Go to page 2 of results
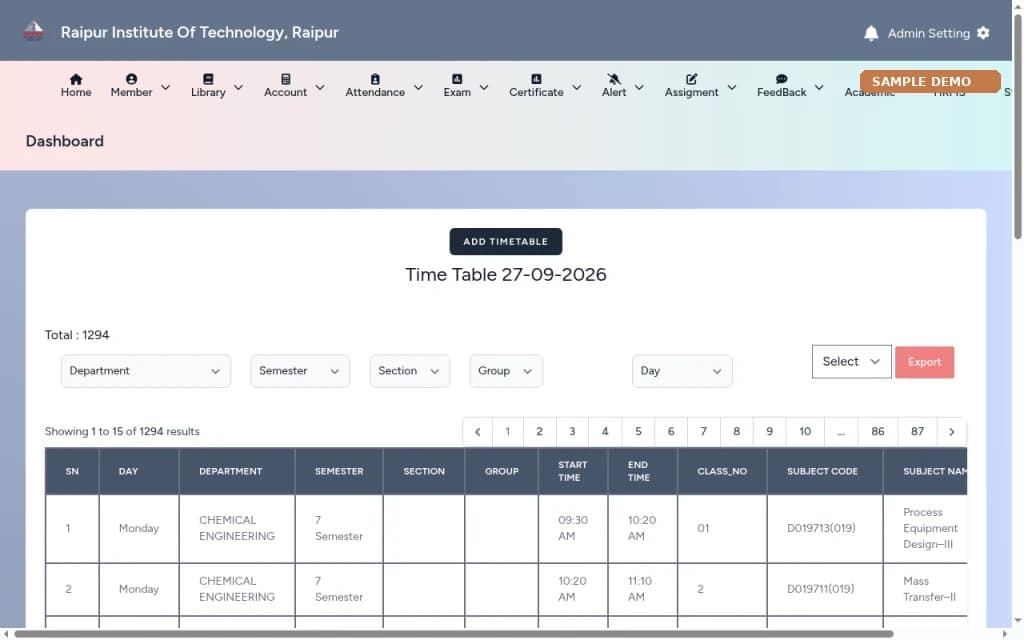The height and width of the screenshot is (640, 1024). [539, 432]
